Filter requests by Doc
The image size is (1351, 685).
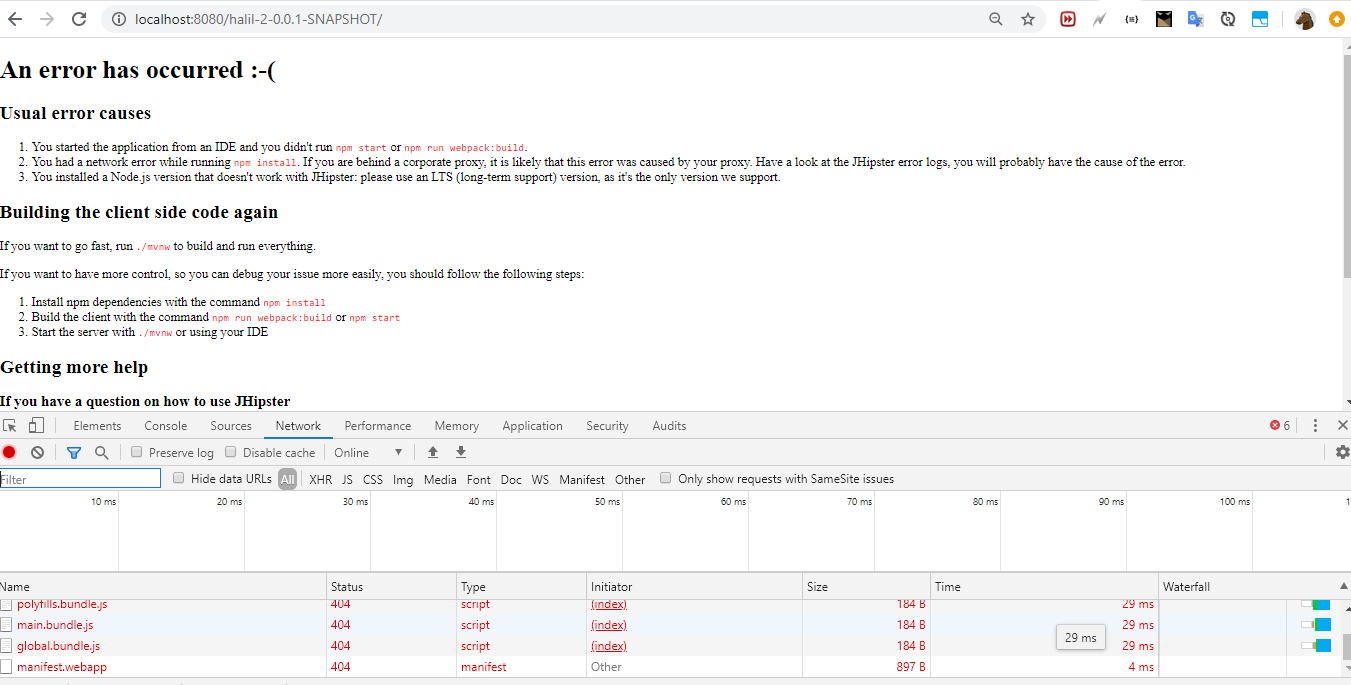pos(511,479)
